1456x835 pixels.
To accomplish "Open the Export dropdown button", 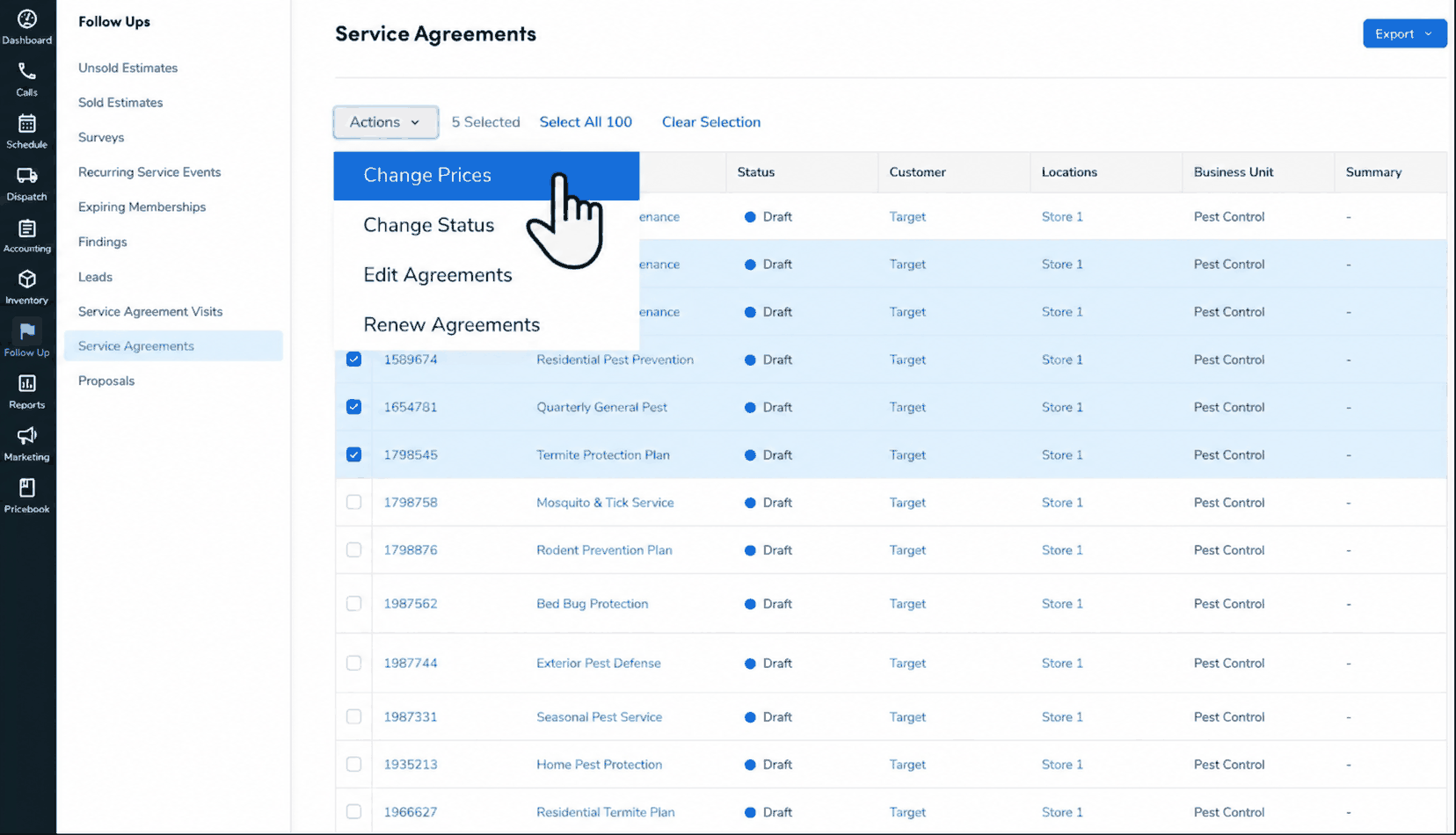I will [x=1404, y=33].
